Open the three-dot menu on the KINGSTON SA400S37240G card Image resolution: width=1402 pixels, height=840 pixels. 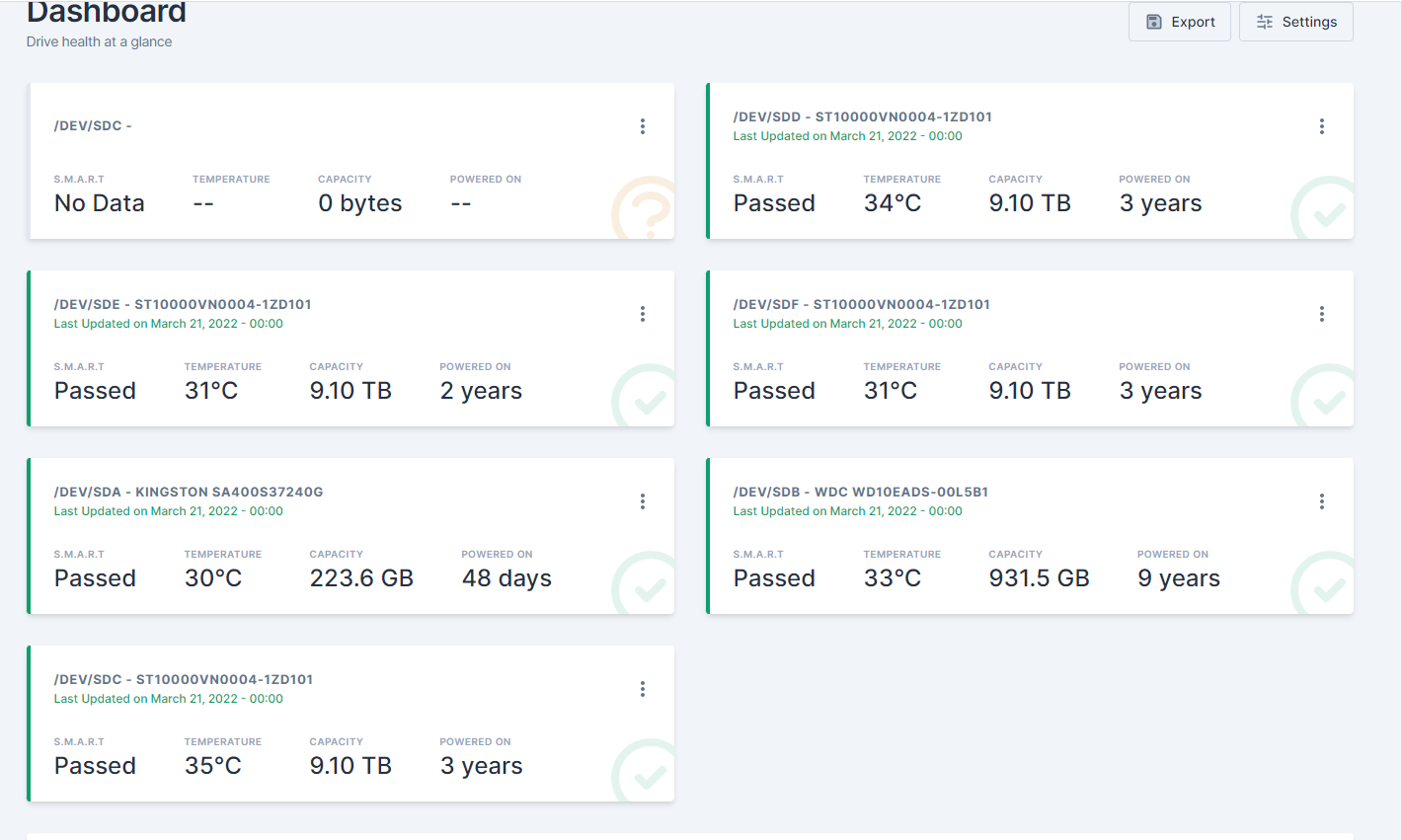click(x=642, y=501)
